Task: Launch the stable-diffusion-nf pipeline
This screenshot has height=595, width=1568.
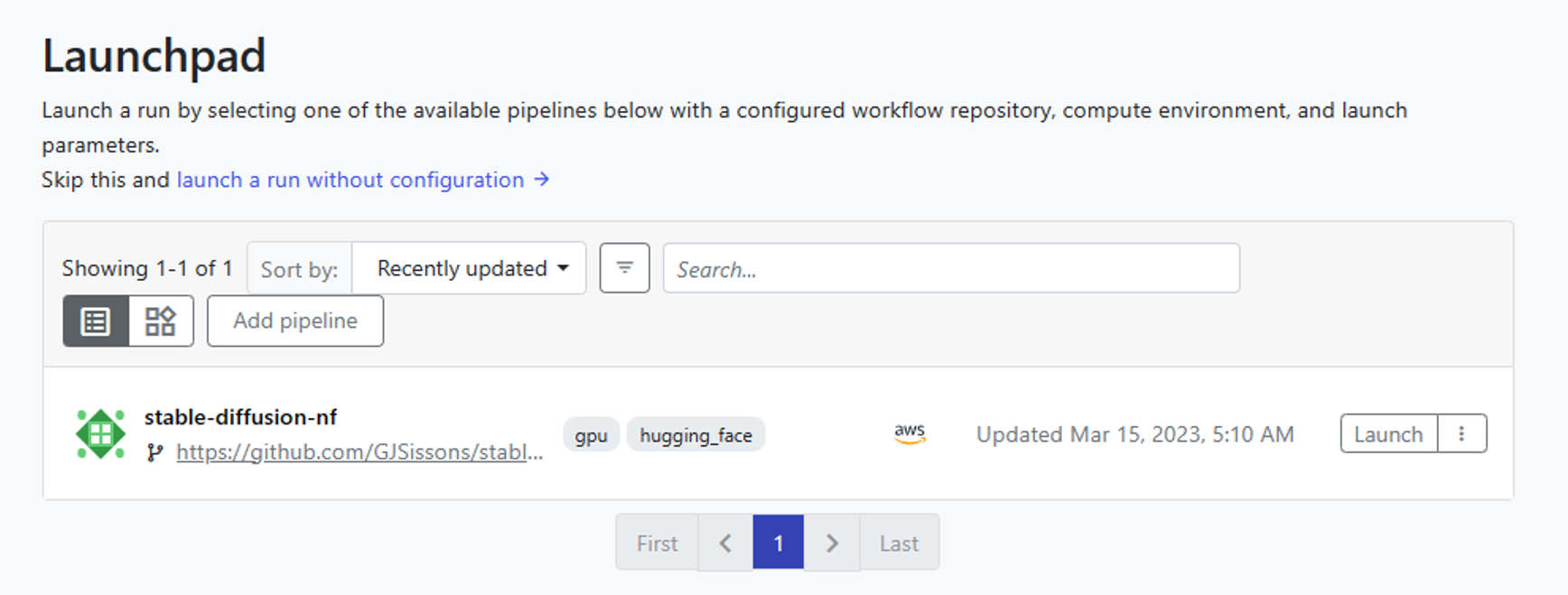Action: click(1388, 434)
